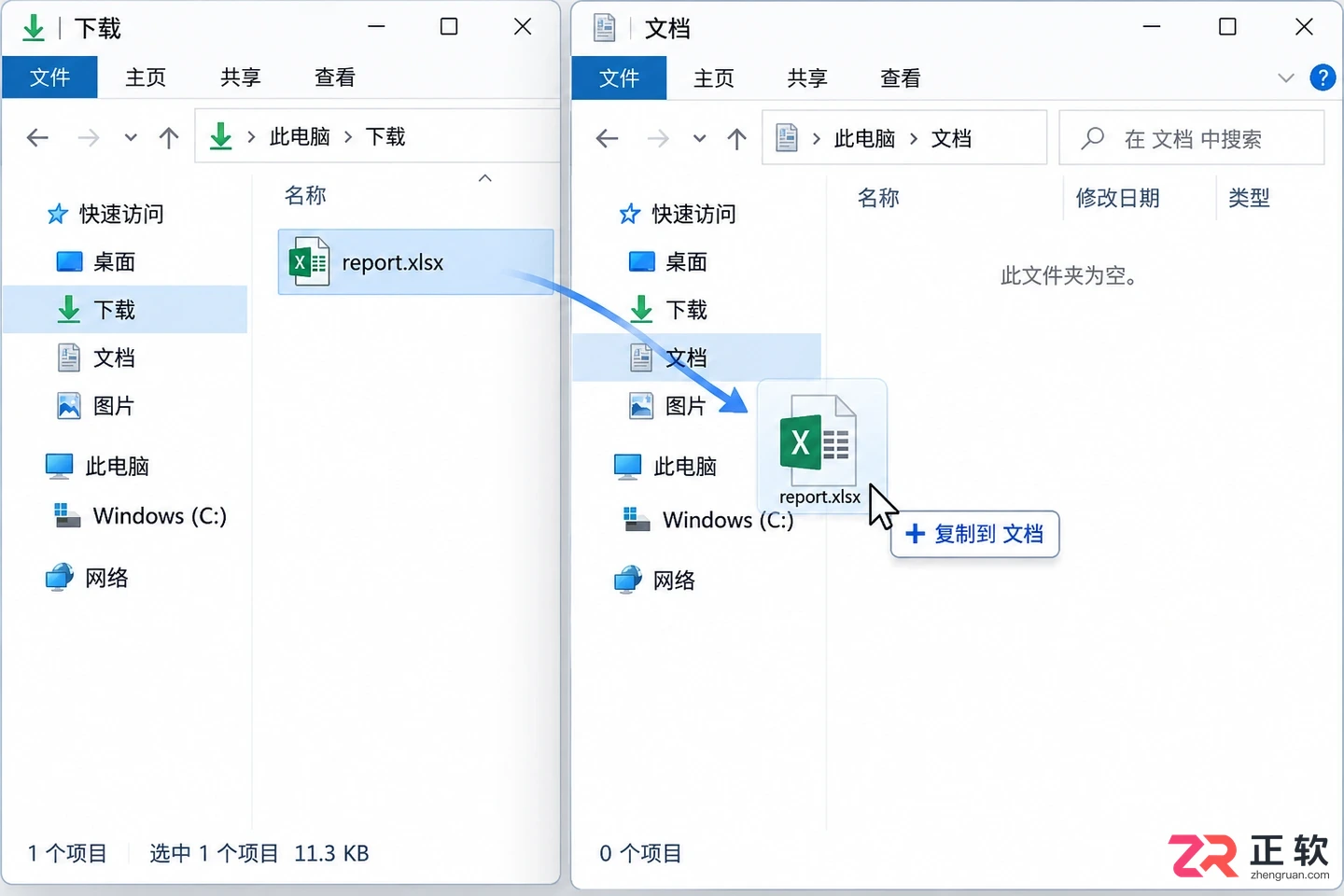This screenshot has height=896, width=1344.
Task: Open the 查看 tab in the 文档 window
Action: point(901,78)
